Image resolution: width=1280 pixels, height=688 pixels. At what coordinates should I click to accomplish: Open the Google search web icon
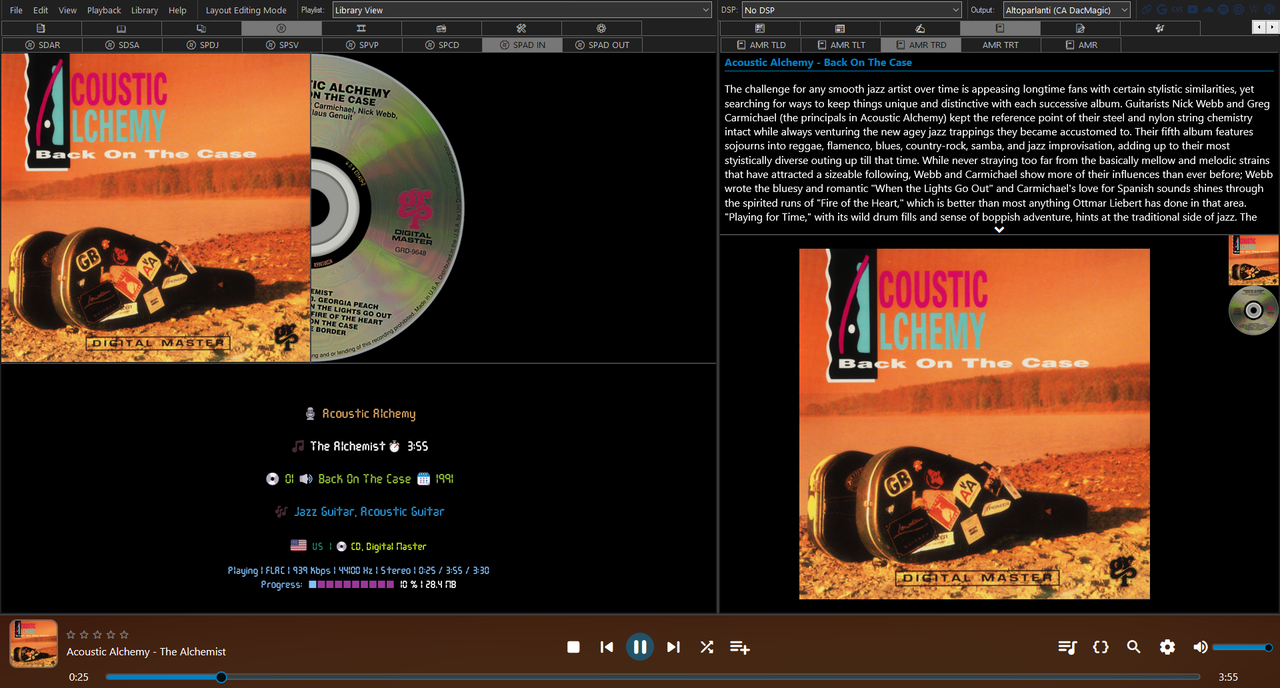1163,10
